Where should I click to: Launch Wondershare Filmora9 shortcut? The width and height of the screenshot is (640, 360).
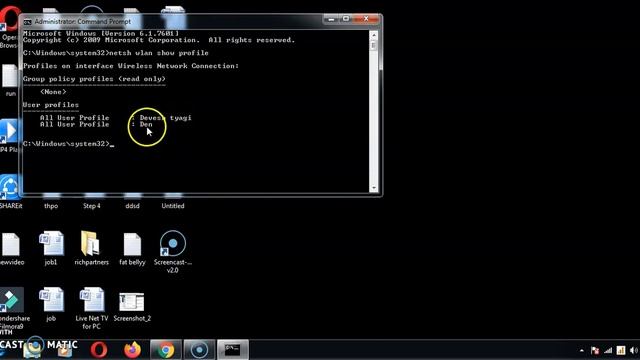pos(12,309)
